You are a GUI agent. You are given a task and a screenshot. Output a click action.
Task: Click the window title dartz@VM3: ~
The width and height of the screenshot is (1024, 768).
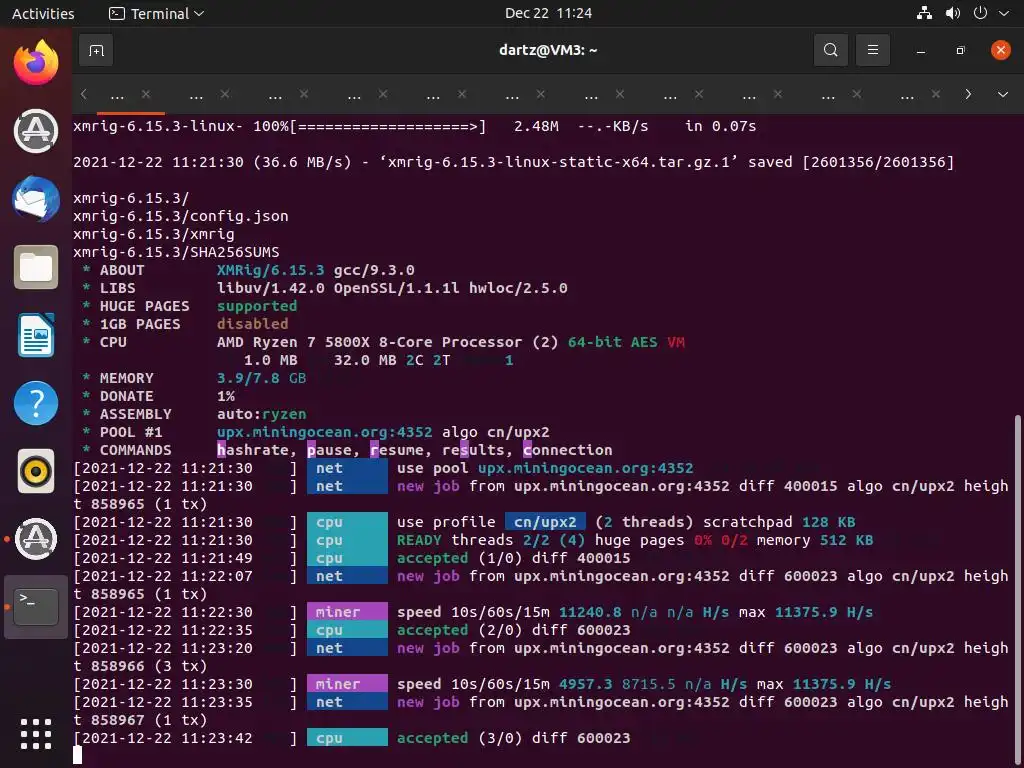548,50
